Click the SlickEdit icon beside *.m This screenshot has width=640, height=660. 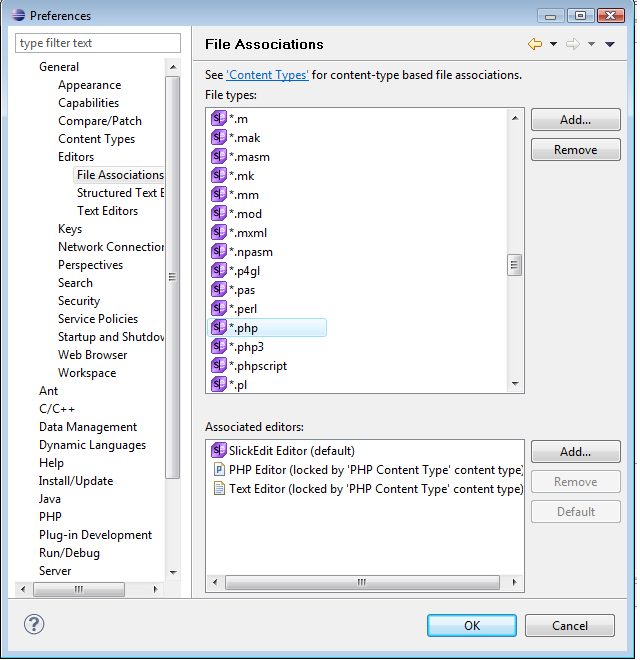tap(219, 118)
